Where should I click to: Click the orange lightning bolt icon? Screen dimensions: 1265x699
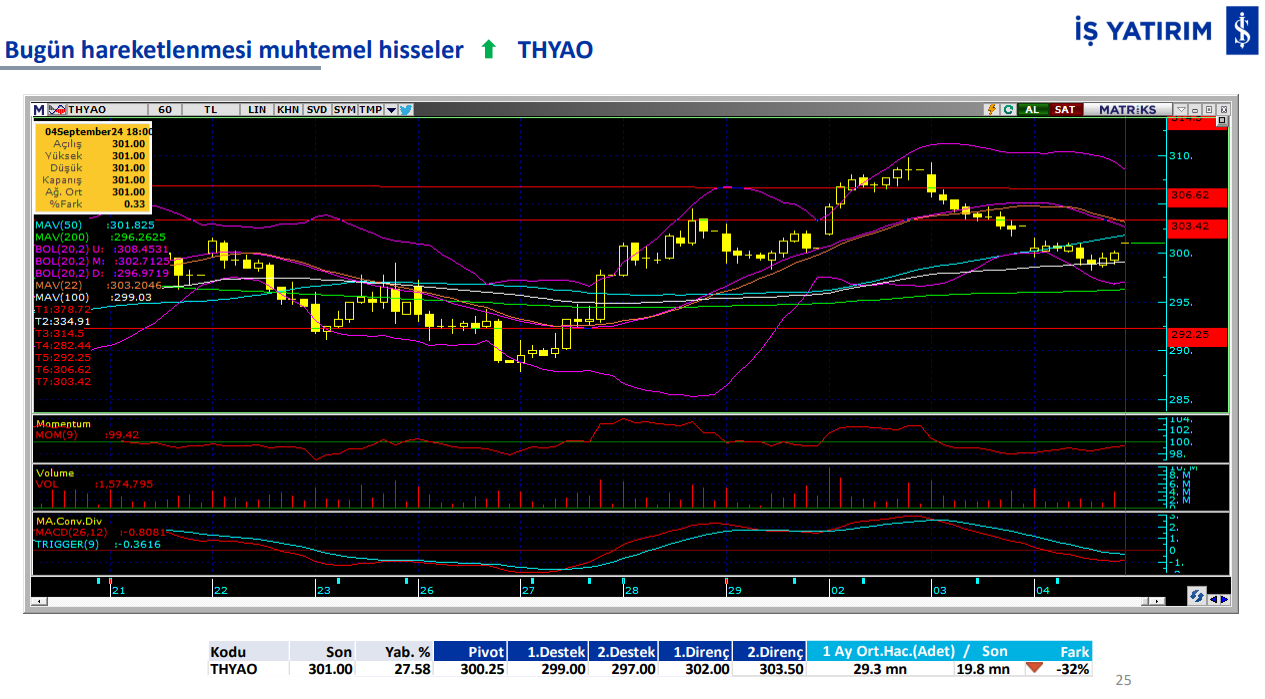pos(991,109)
